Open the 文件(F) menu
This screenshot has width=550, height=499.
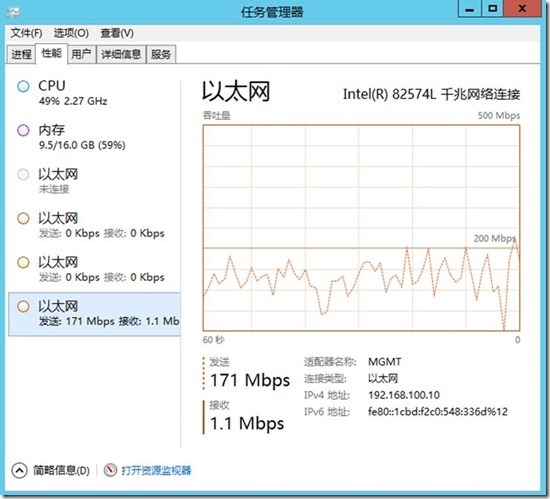click(x=26, y=33)
